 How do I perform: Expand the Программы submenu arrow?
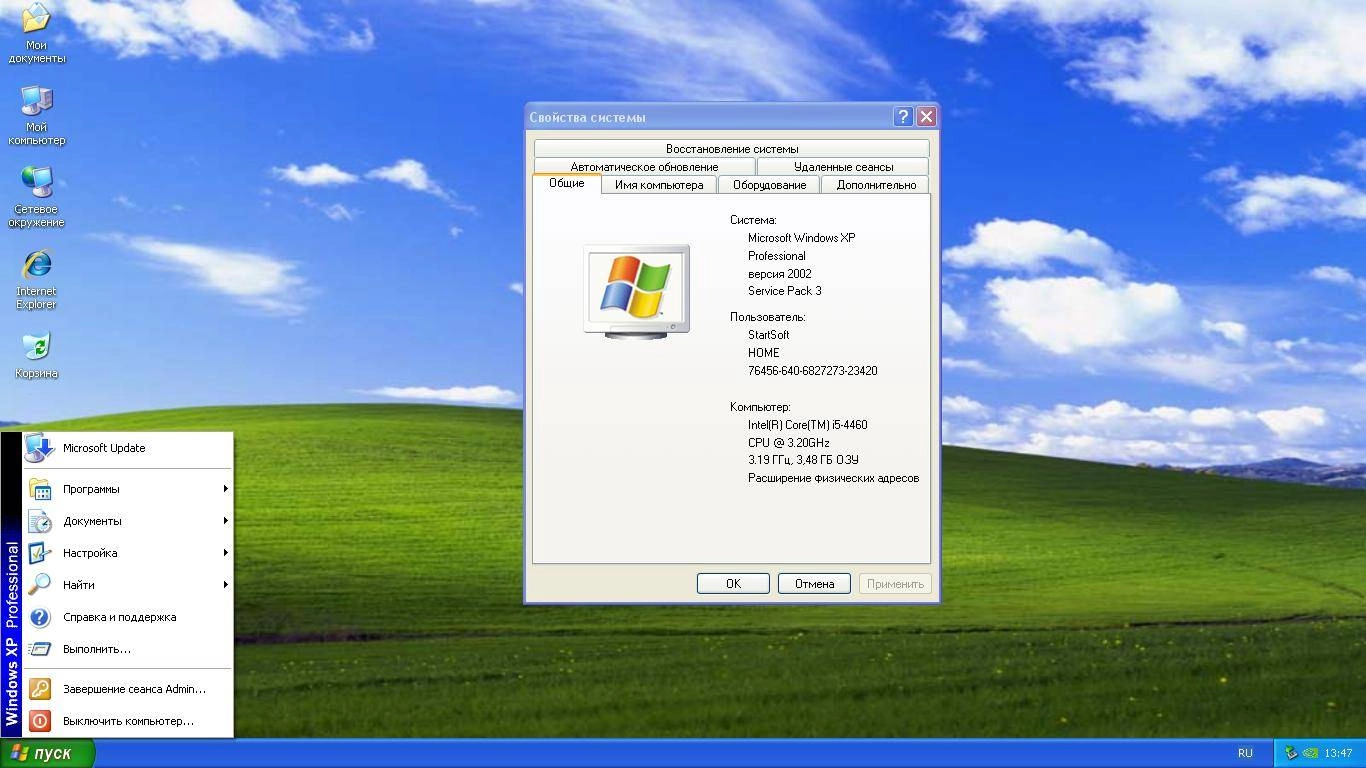pos(226,489)
